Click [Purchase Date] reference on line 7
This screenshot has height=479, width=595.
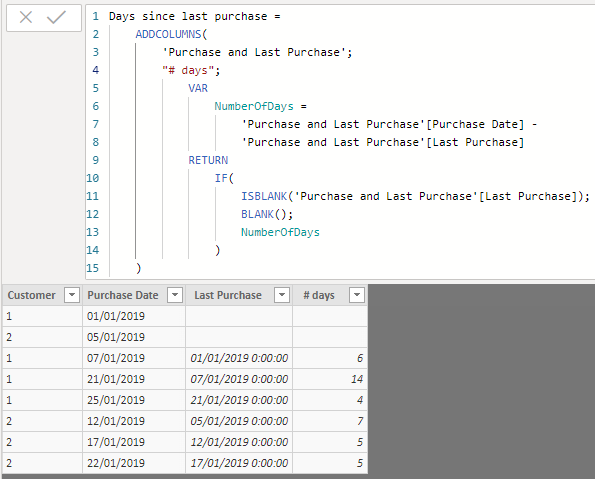coord(475,124)
